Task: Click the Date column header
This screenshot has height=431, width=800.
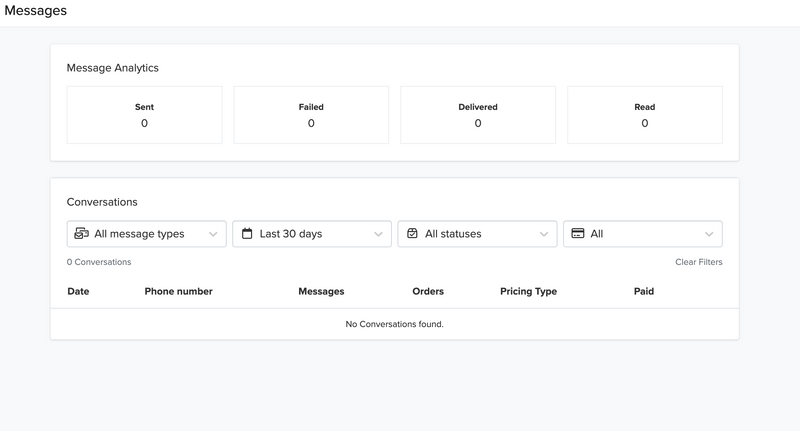Action: [78, 291]
